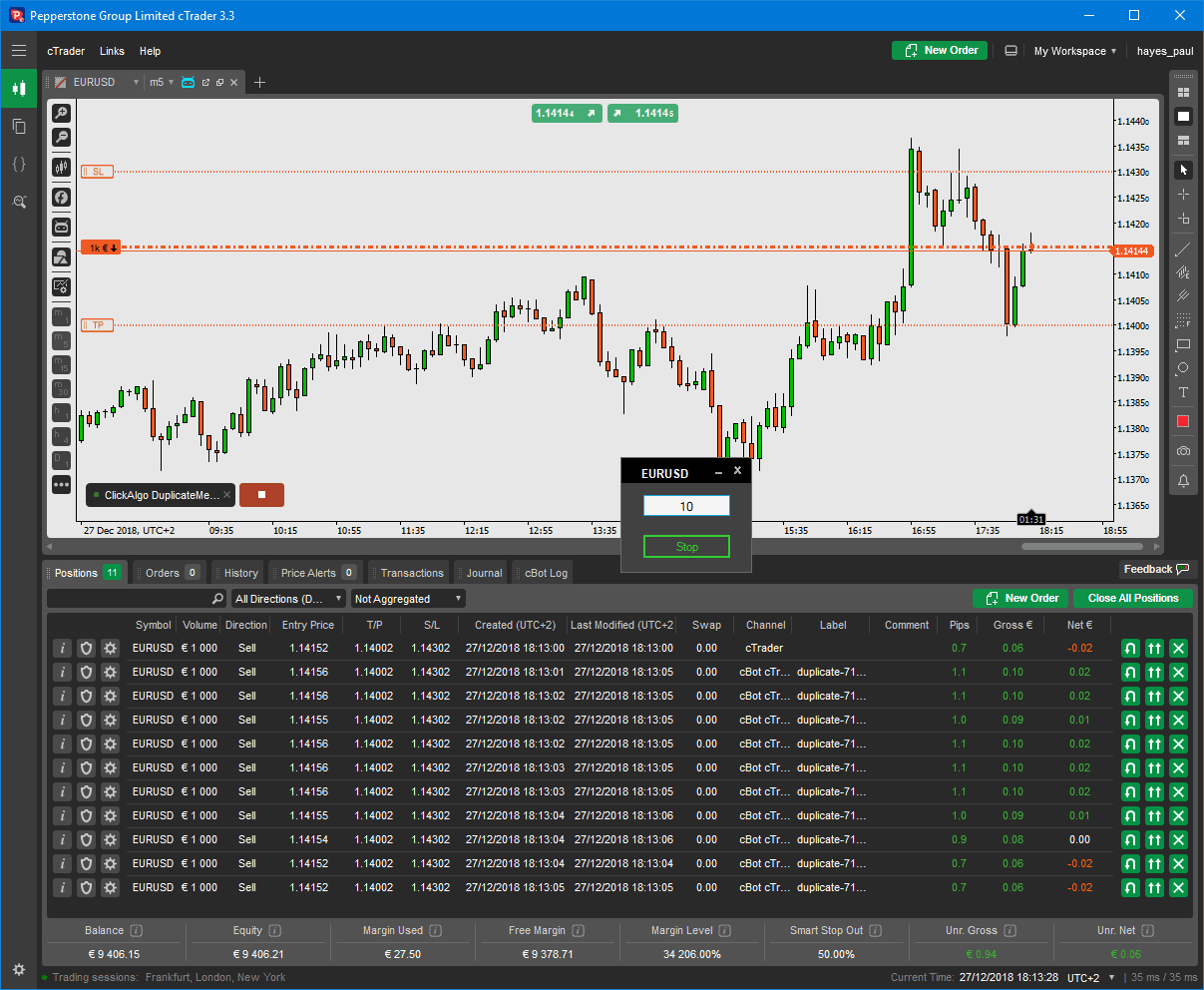This screenshot has width=1204, height=990.
Task: Select the cursor pointer tool
Action: point(1183,170)
